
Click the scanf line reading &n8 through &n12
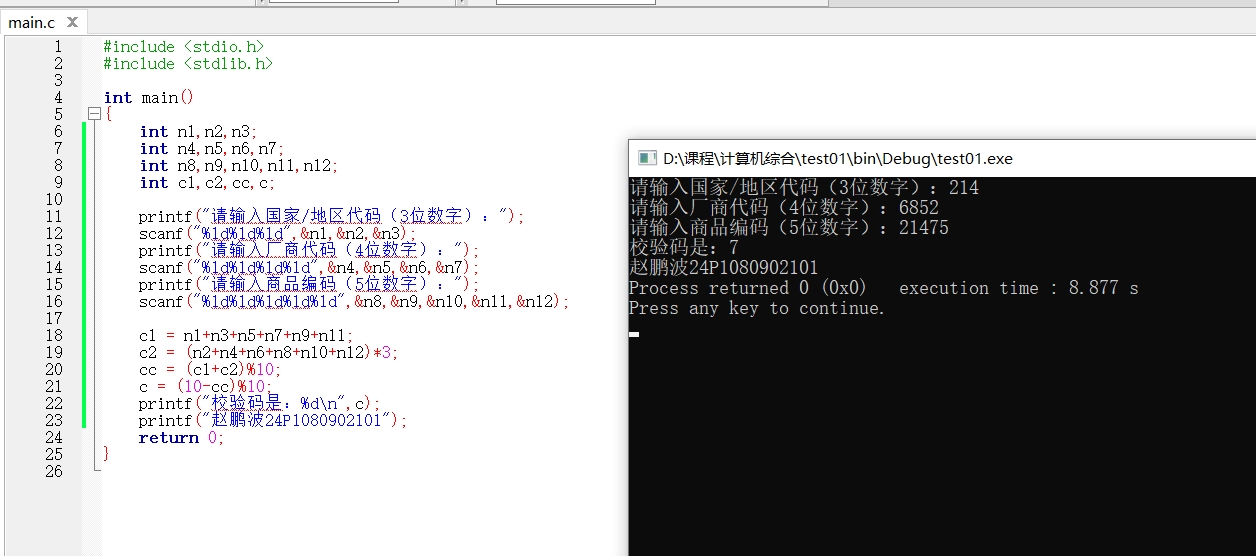point(354,301)
